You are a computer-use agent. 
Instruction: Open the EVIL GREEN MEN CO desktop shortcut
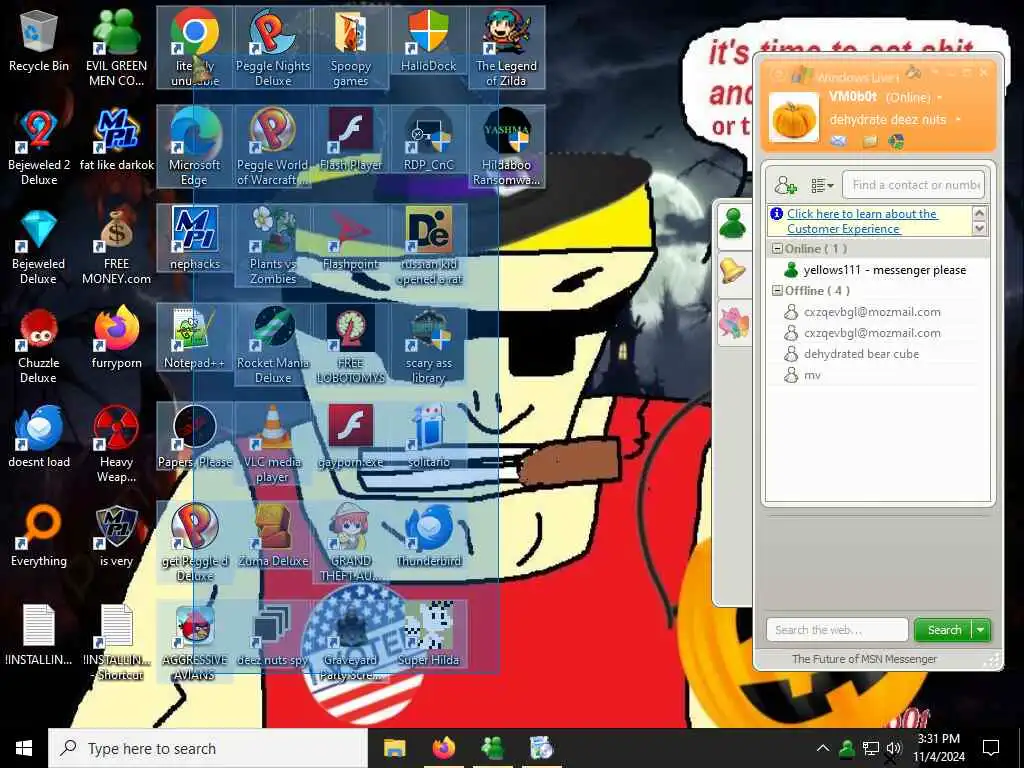point(116,47)
